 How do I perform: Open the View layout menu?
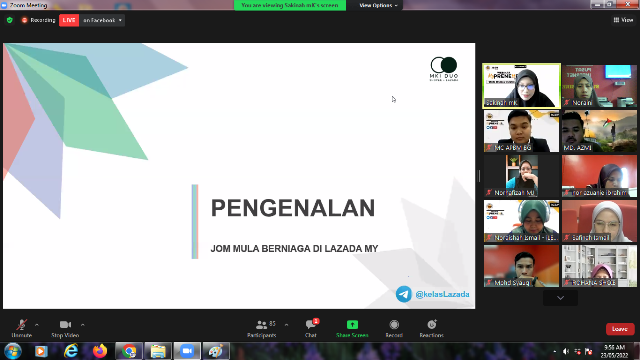[623, 20]
